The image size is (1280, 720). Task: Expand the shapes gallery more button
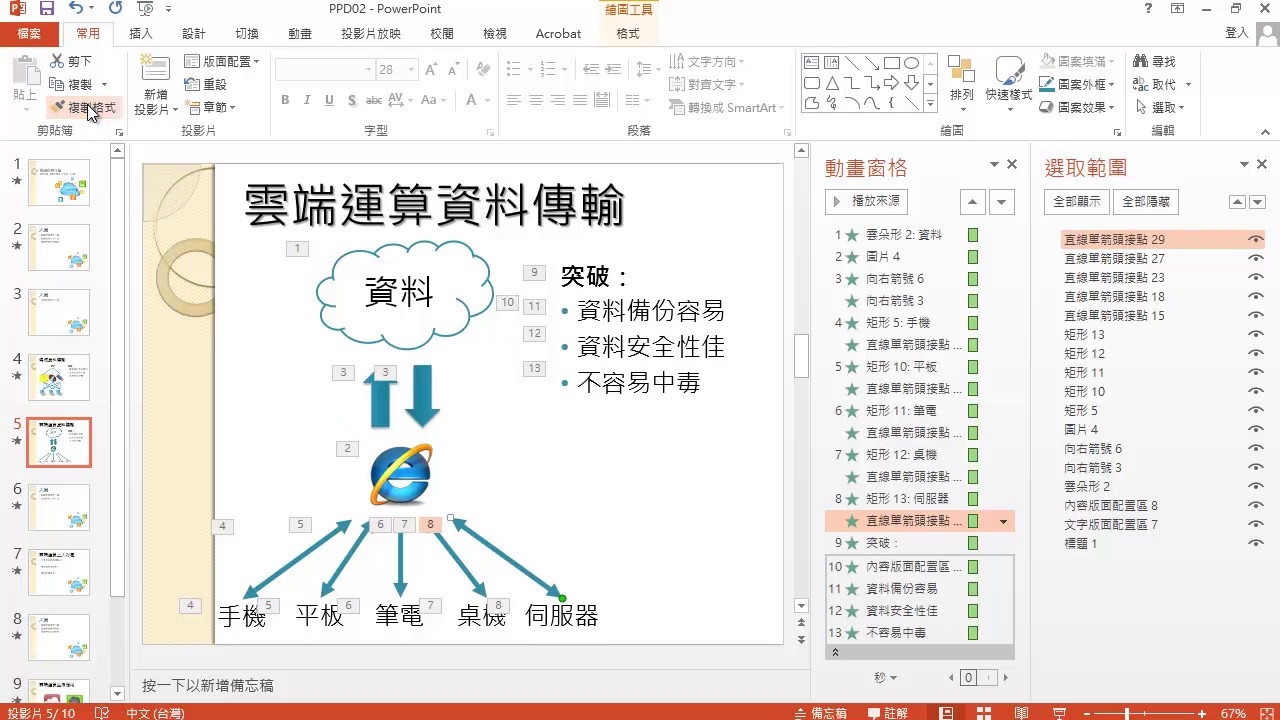click(x=930, y=102)
